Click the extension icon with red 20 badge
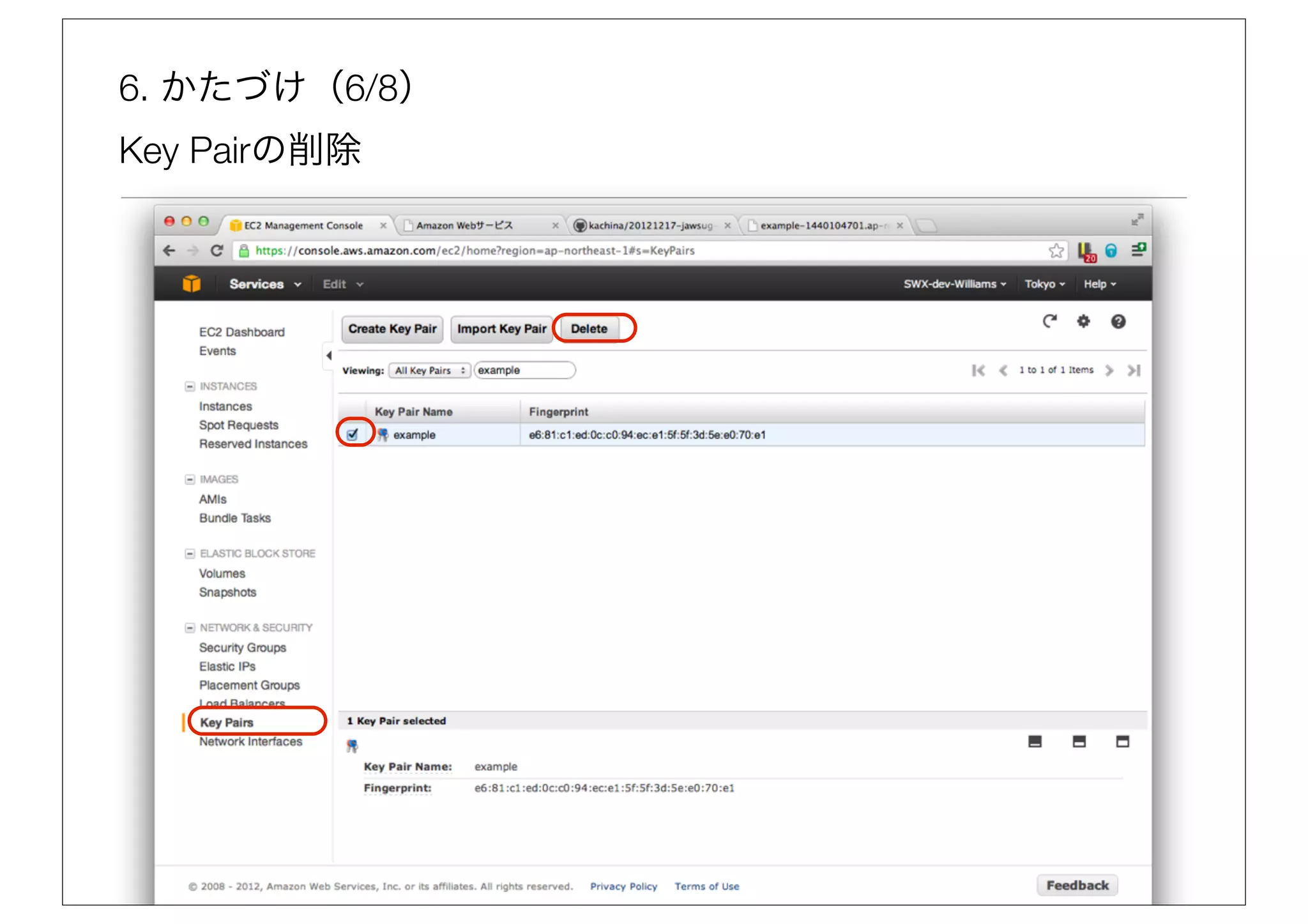 [1086, 252]
